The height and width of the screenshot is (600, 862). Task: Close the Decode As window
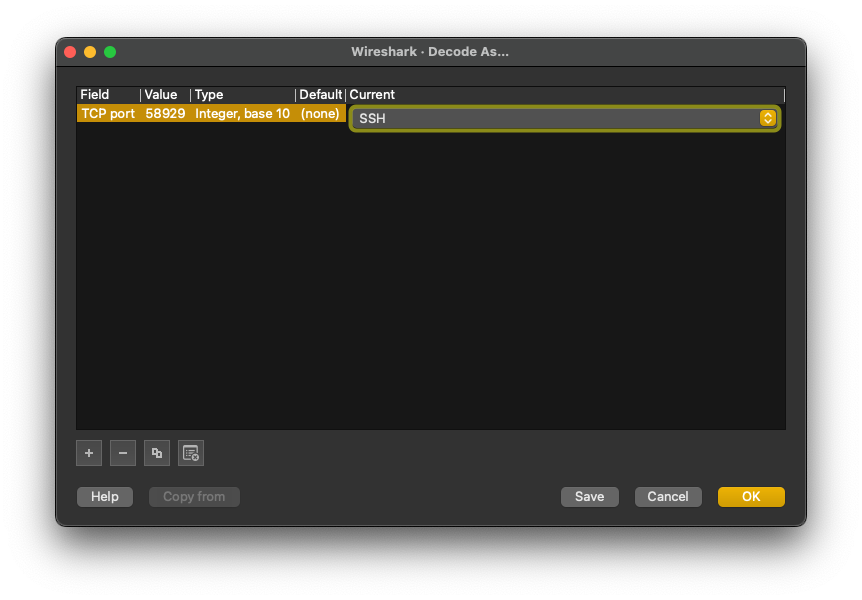[x=70, y=52]
